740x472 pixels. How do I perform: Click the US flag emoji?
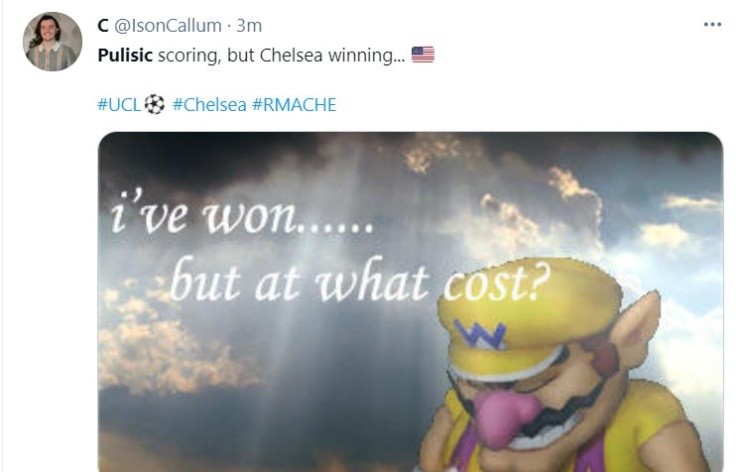click(x=423, y=55)
